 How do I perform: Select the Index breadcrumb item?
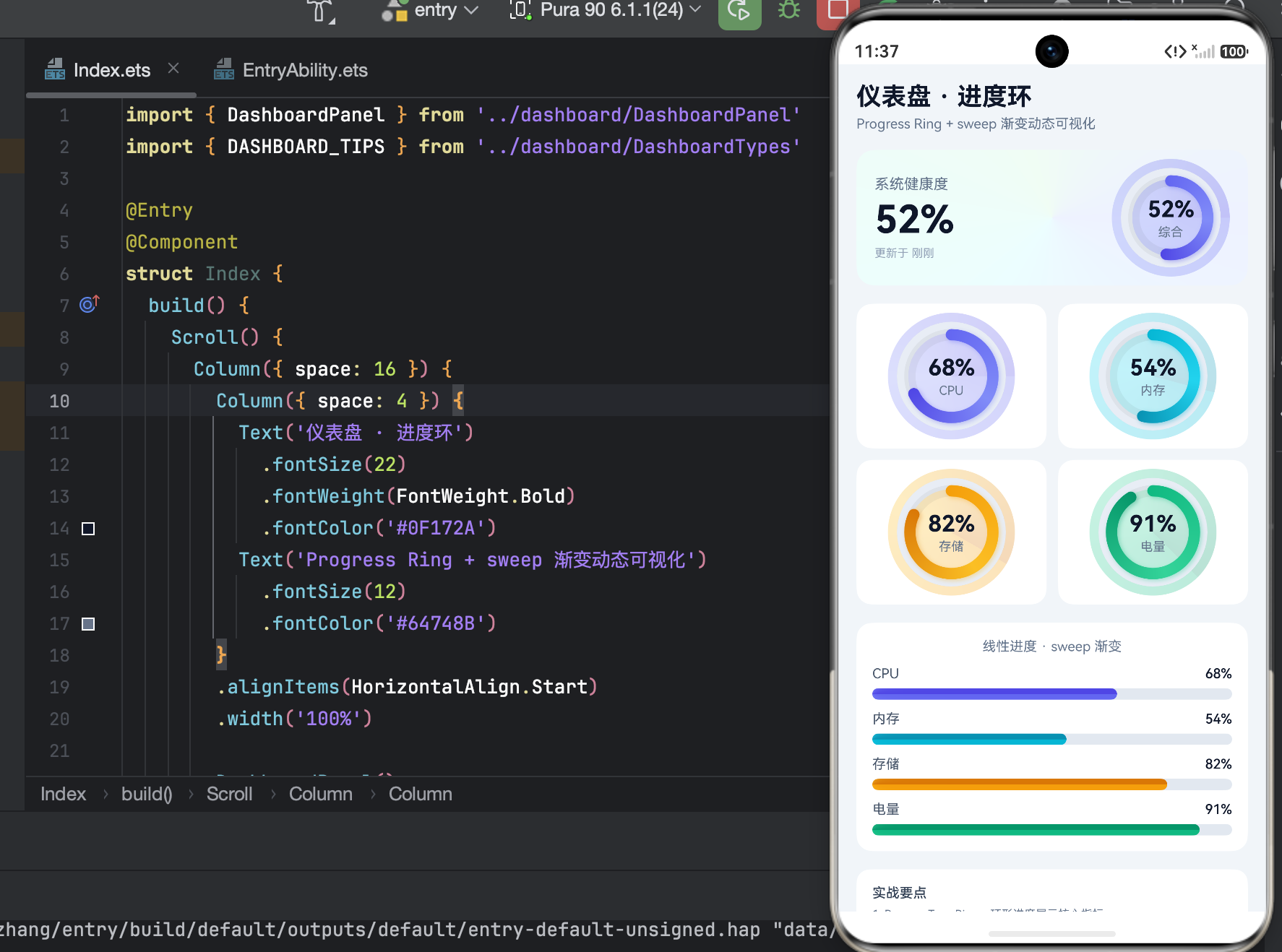tap(63, 794)
